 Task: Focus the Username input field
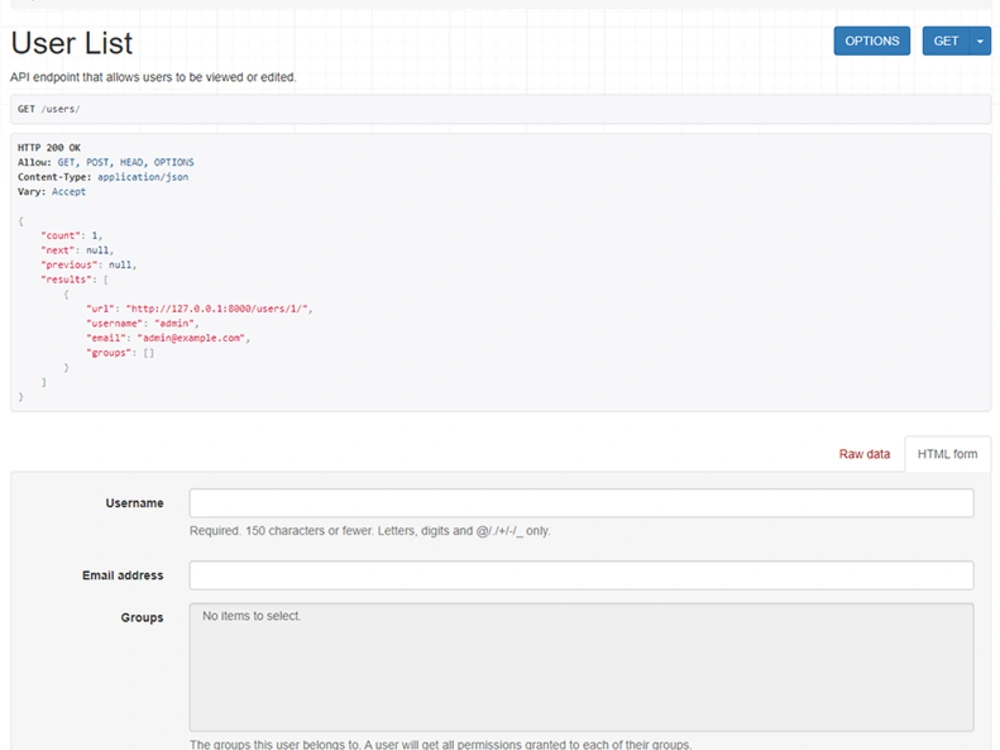(583, 503)
